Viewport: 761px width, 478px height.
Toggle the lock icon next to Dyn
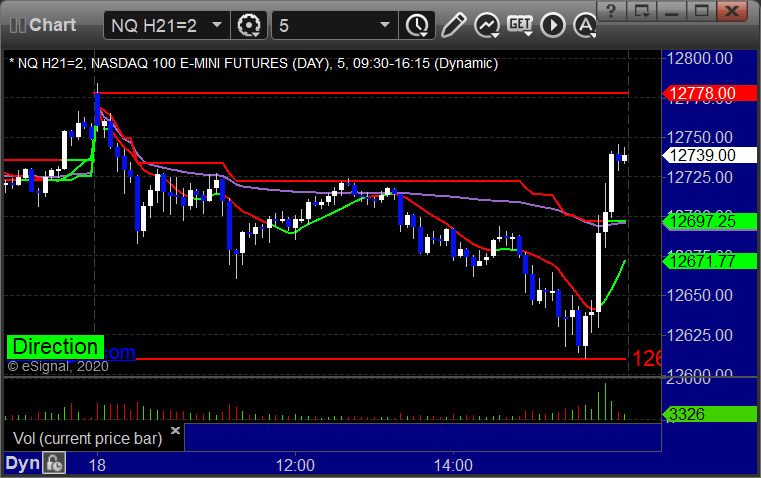(54, 463)
